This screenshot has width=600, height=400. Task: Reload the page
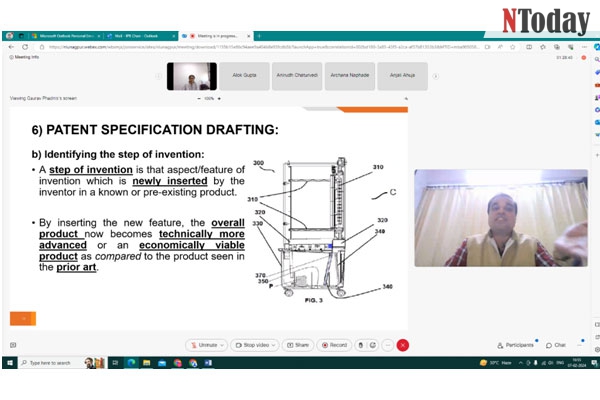pyautogui.click(x=25, y=47)
